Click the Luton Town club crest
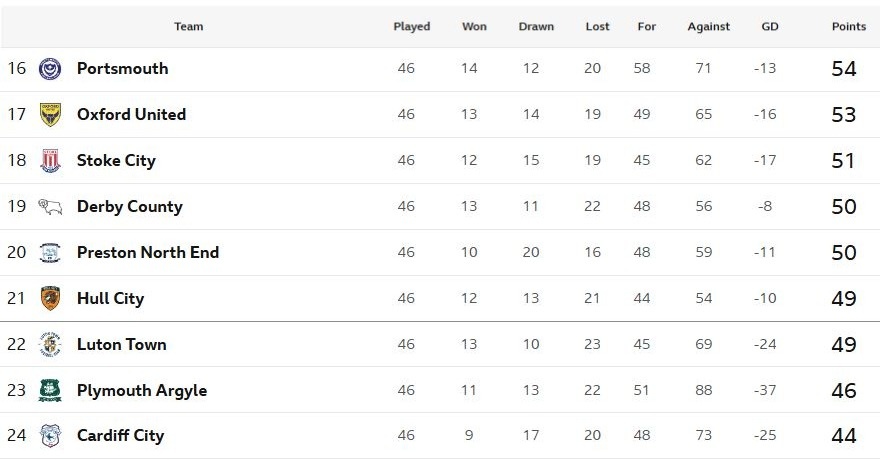 click(x=49, y=345)
